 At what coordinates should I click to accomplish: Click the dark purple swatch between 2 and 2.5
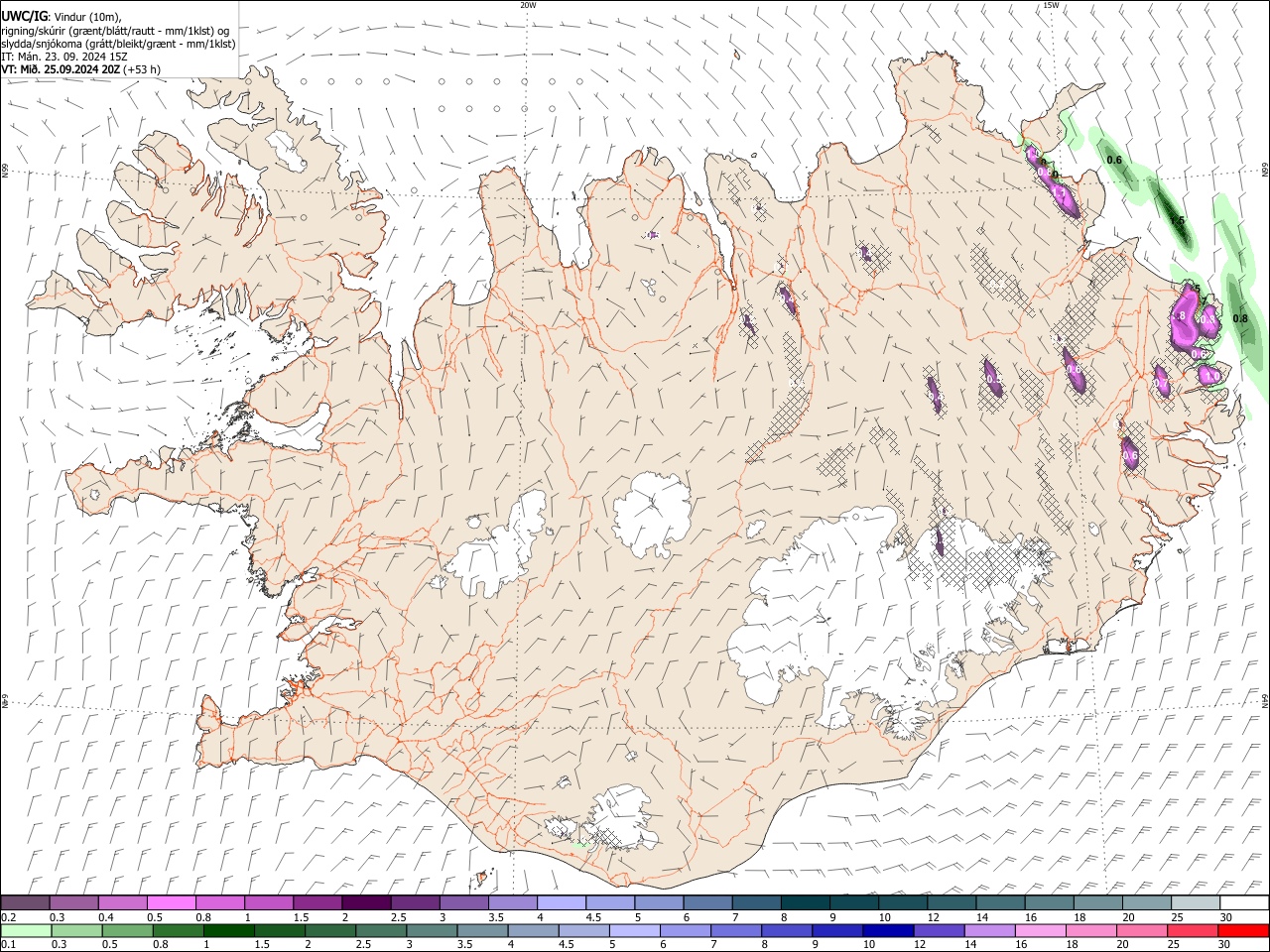366,903
